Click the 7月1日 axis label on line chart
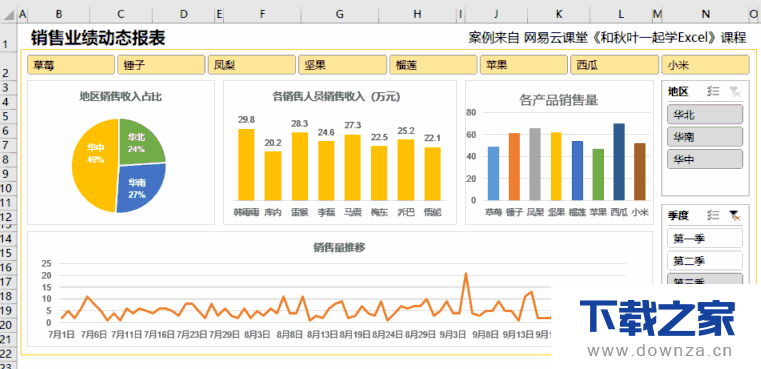This screenshot has height=369, width=761. point(62,335)
